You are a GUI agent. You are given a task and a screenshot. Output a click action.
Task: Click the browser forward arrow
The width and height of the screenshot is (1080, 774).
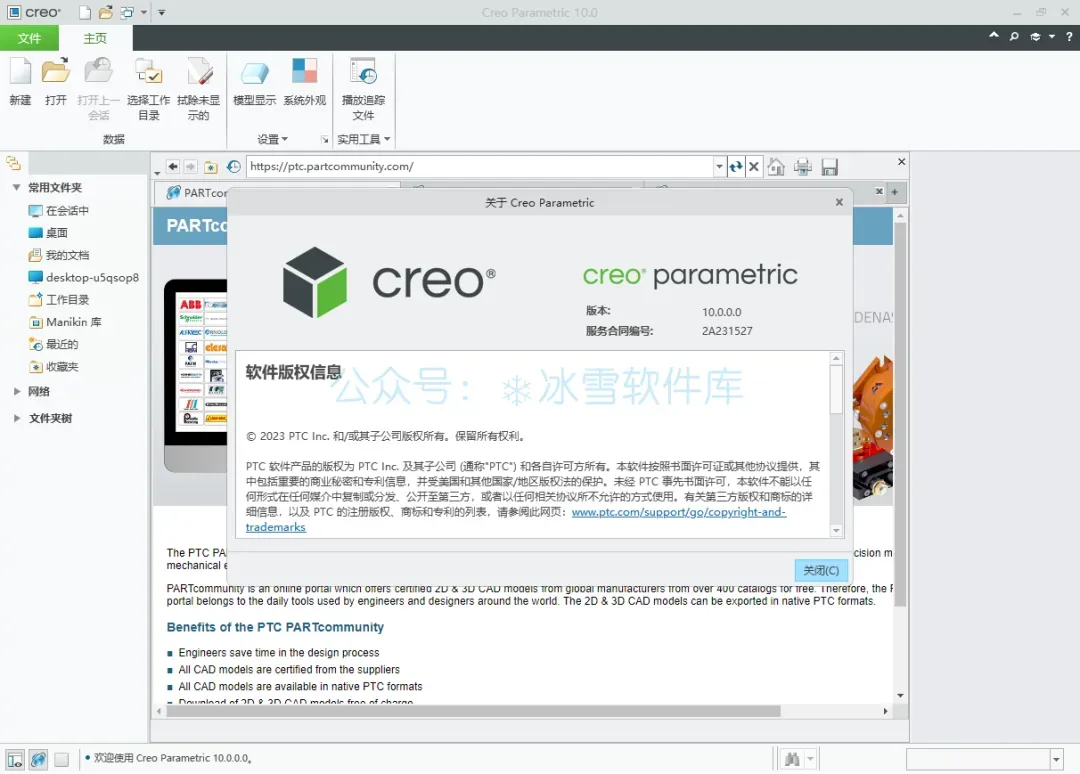click(x=191, y=167)
